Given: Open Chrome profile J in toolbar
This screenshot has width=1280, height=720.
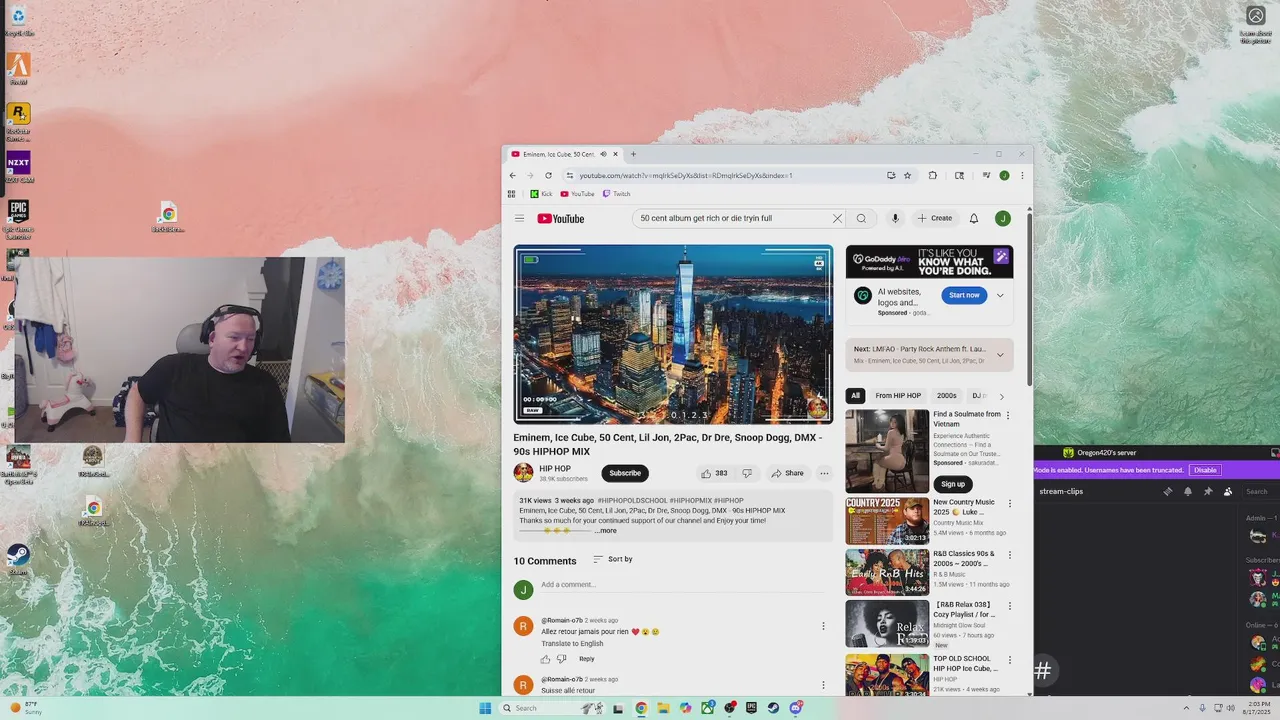Looking at the screenshot, I should pos(1004,175).
